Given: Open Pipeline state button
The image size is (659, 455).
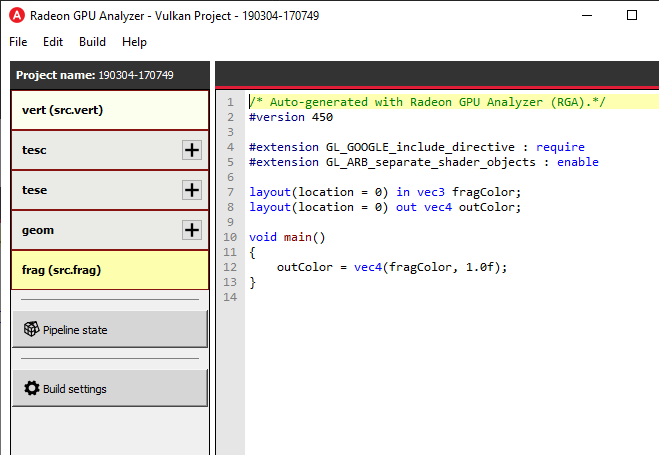Looking at the screenshot, I should (x=109, y=329).
